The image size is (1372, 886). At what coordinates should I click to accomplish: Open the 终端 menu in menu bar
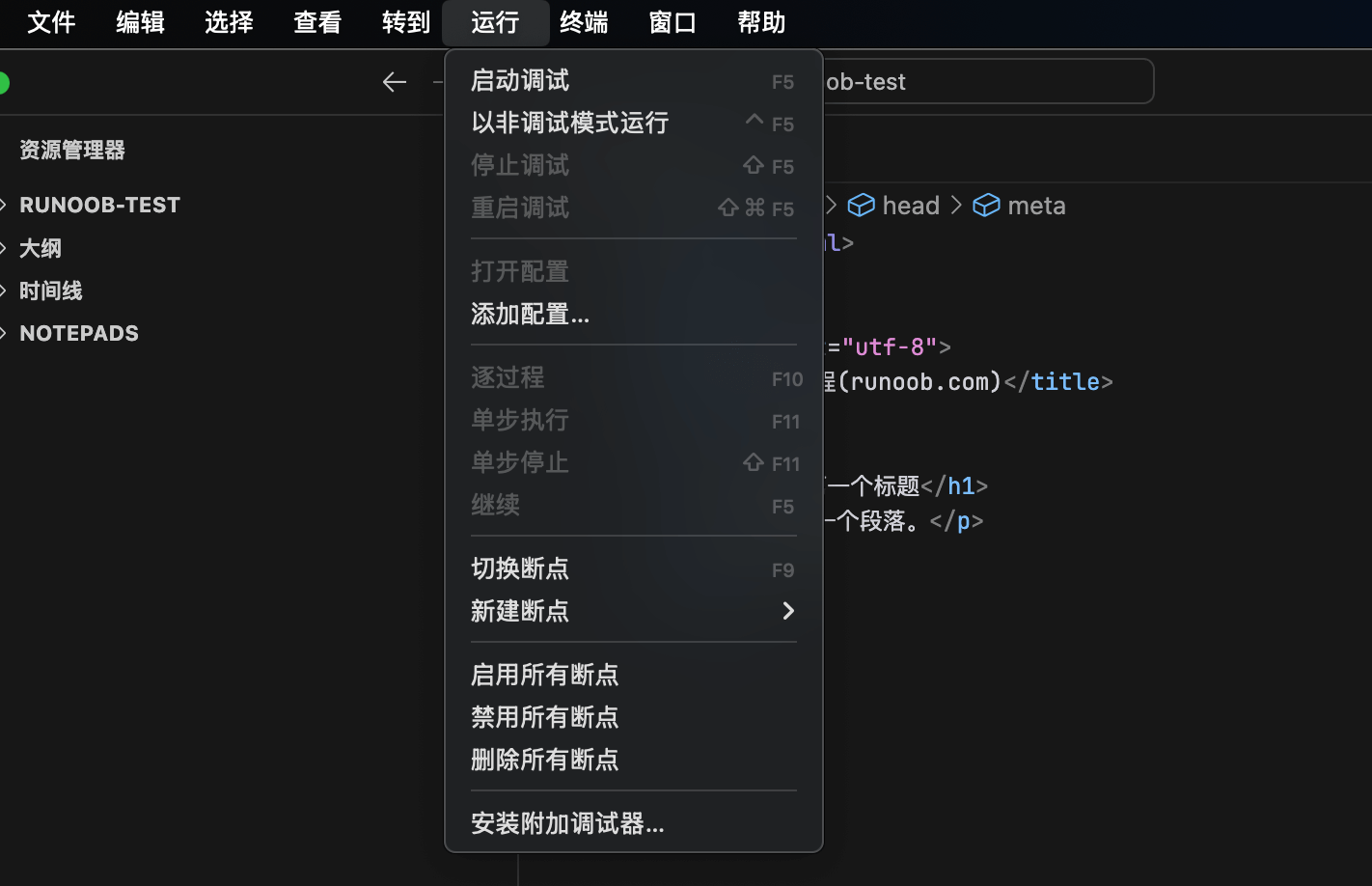pyautogui.click(x=584, y=22)
